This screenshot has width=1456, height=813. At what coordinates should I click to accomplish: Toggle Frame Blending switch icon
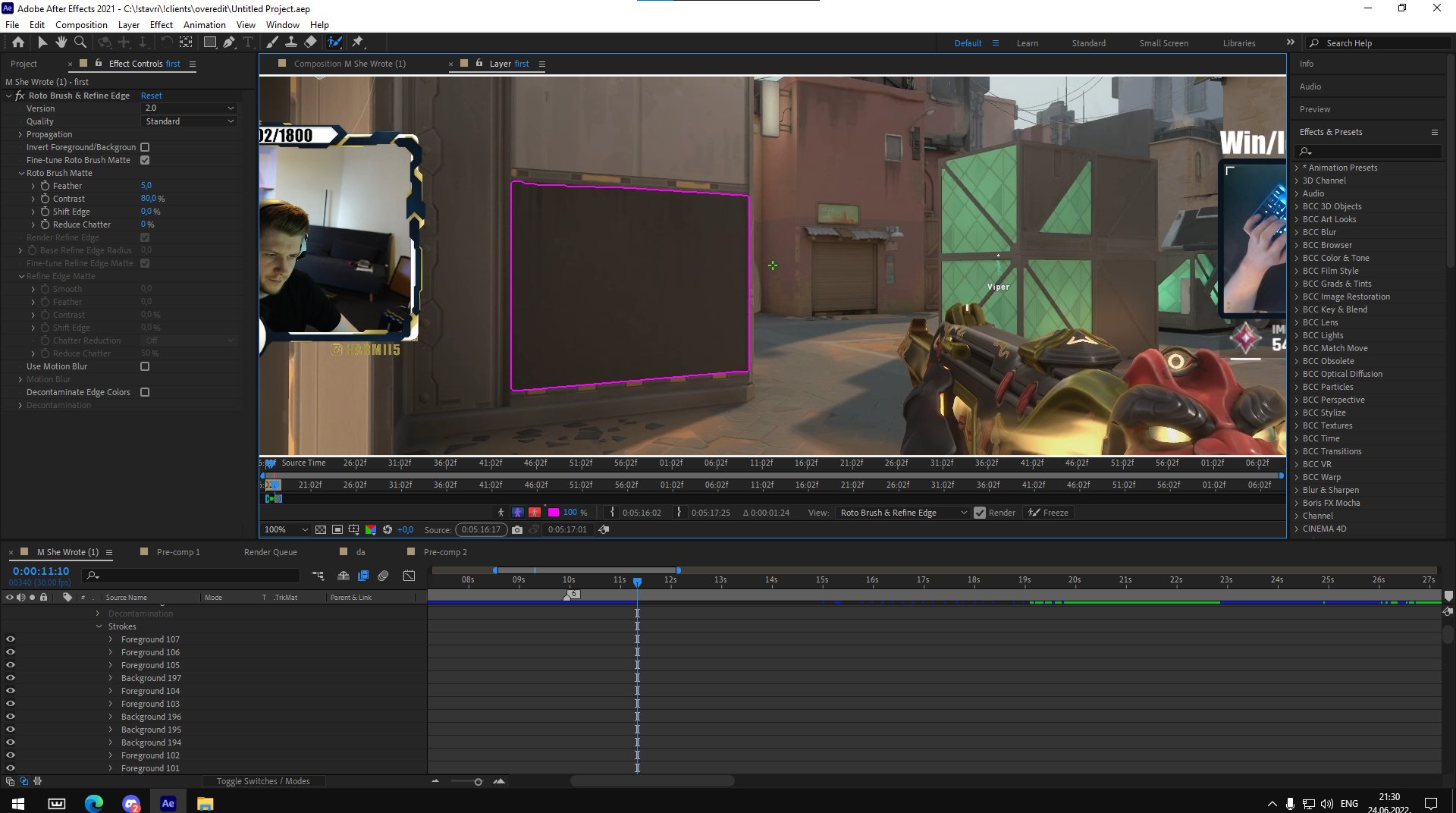pos(363,576)
